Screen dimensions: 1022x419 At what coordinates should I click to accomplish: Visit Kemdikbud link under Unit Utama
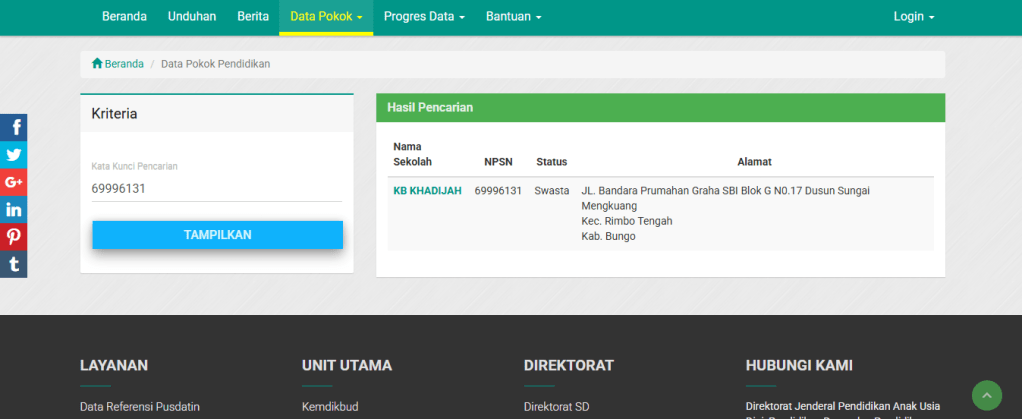[x=330, y=407]
